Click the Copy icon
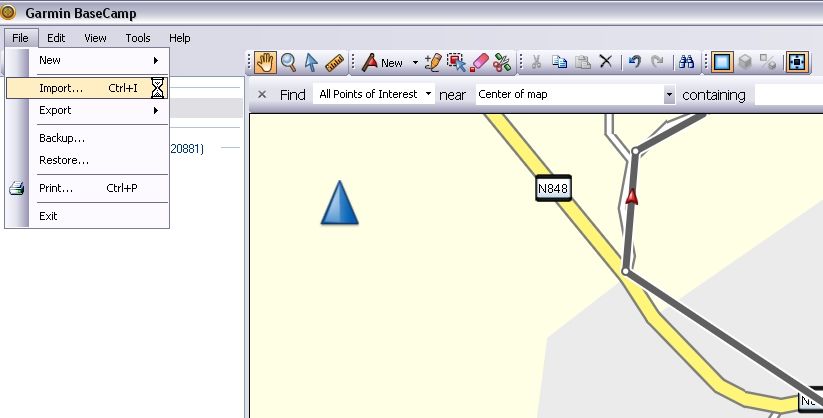Image resolution: width=823 pixels, height=418 pixels. pos(560,62)
